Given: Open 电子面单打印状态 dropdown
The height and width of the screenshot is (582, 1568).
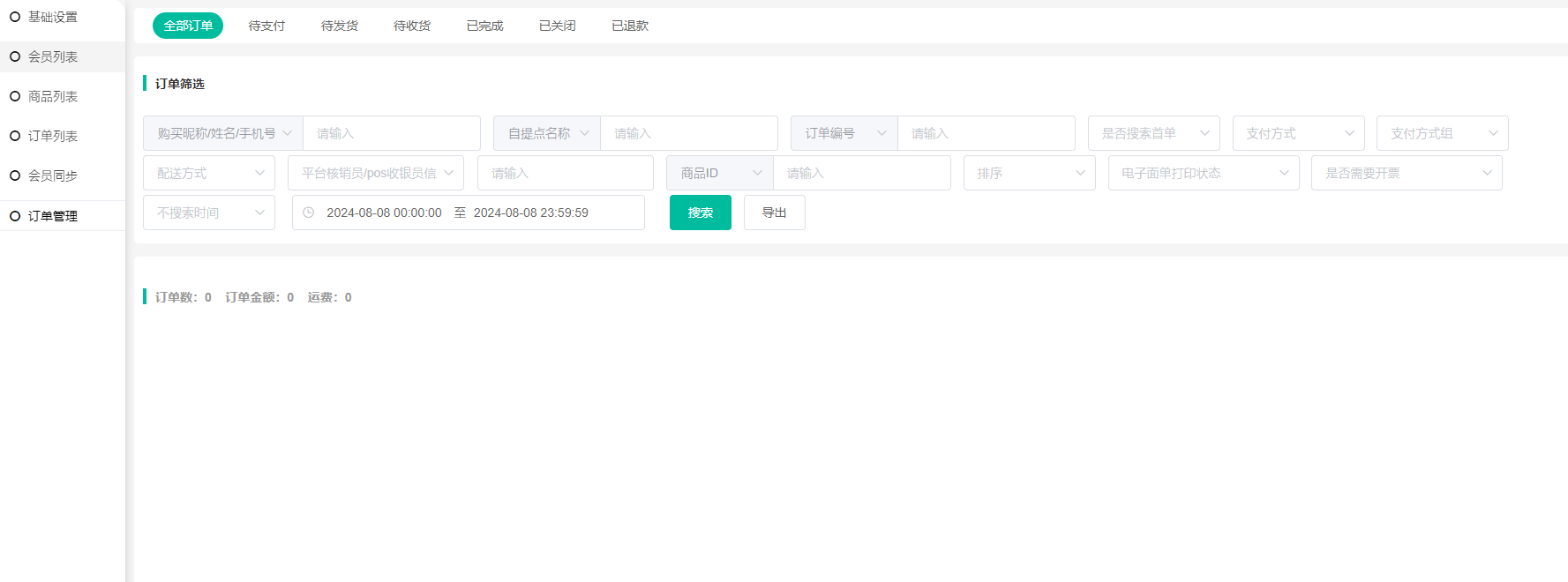Looking at the screenshot, I should coord(1204,173).
